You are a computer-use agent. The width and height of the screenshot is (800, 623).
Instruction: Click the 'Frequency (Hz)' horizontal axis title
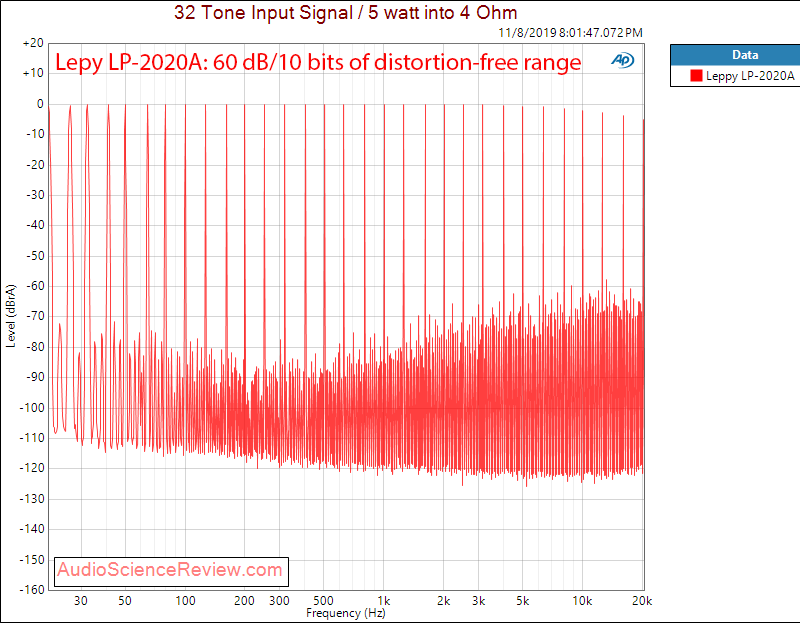tap(346, 613)
